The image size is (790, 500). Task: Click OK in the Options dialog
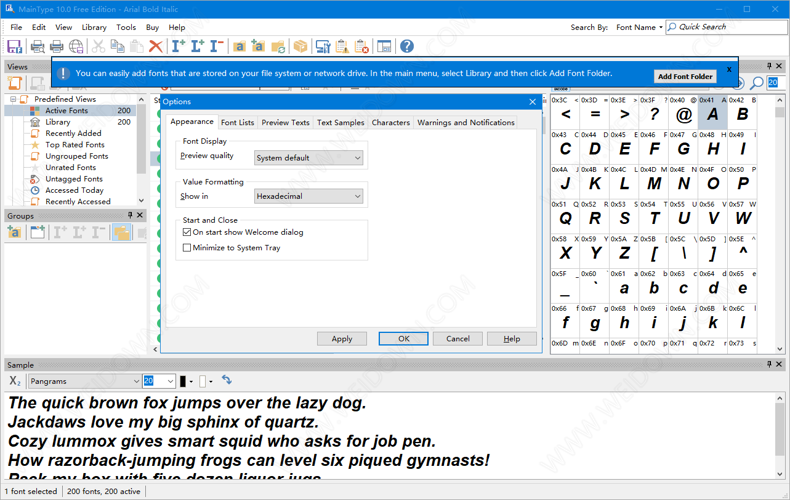pyautogui.click(x=404, y=339)
